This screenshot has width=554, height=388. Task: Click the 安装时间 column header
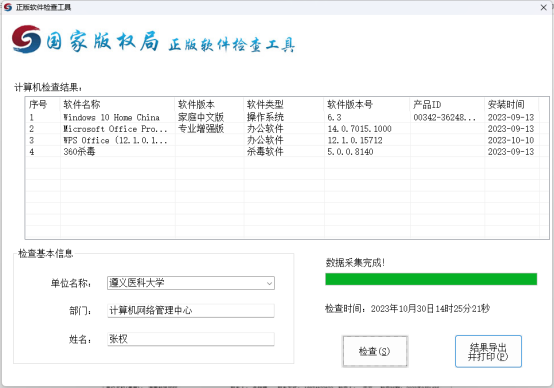(512, 105)
